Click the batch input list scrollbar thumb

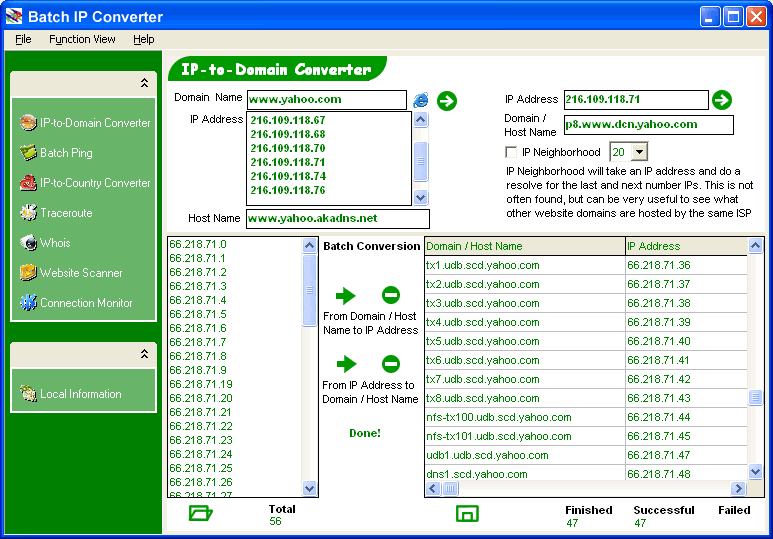[310, 290]
